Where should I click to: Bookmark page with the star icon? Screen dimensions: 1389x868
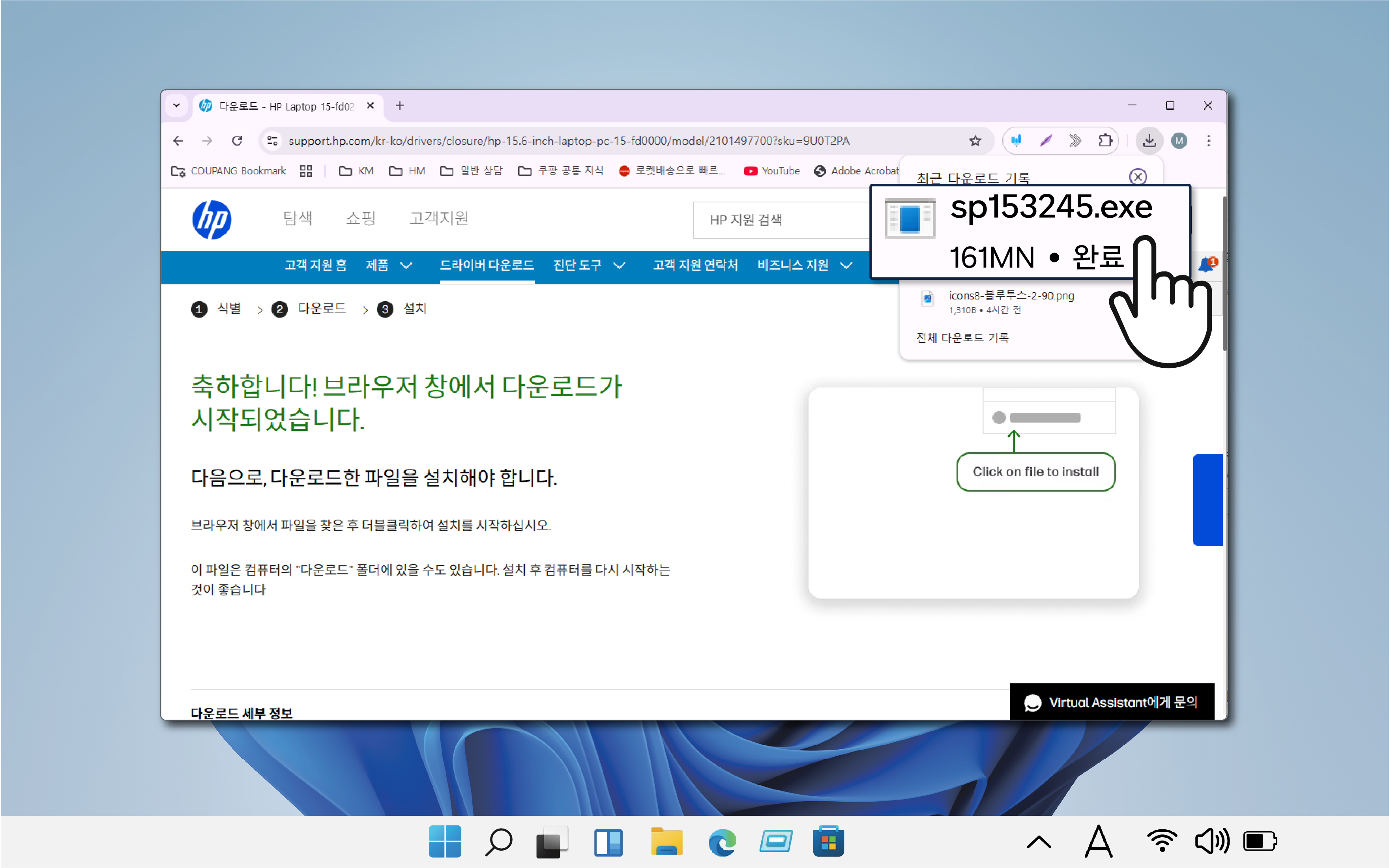975,140
